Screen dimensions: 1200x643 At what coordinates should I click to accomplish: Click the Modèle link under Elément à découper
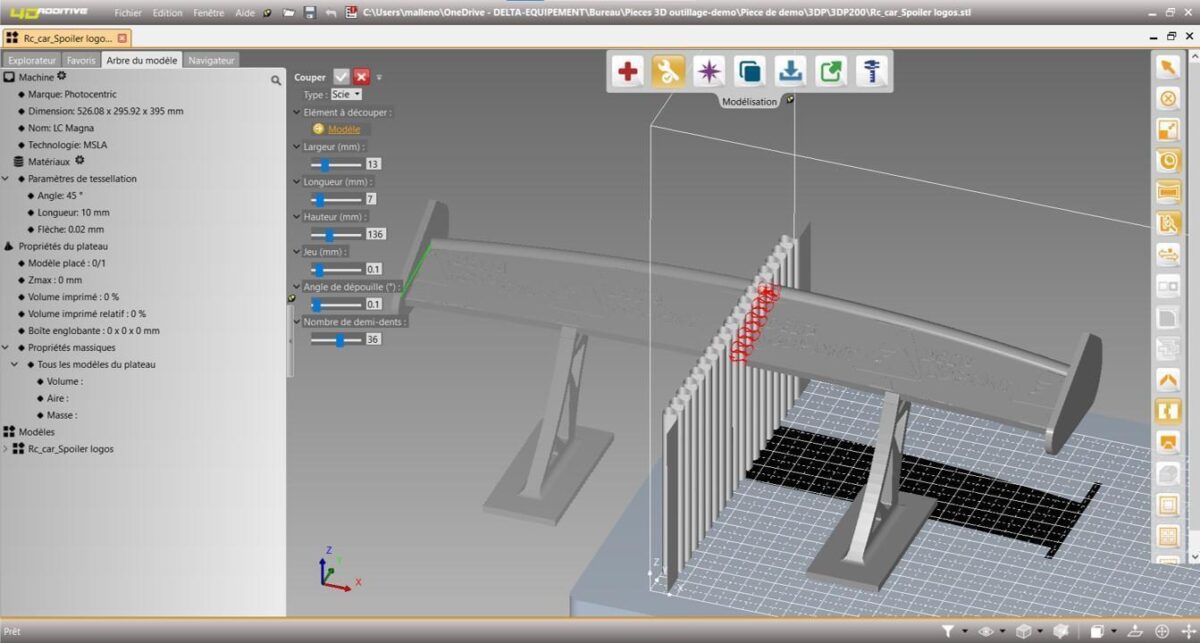pyautogui.click(x=344, y=129)
